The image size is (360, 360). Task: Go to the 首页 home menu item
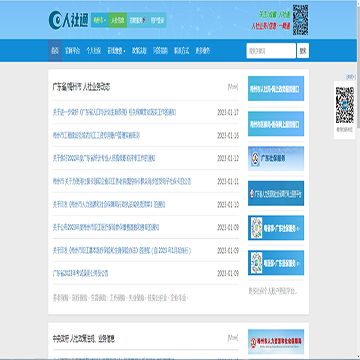click(55, 51)
